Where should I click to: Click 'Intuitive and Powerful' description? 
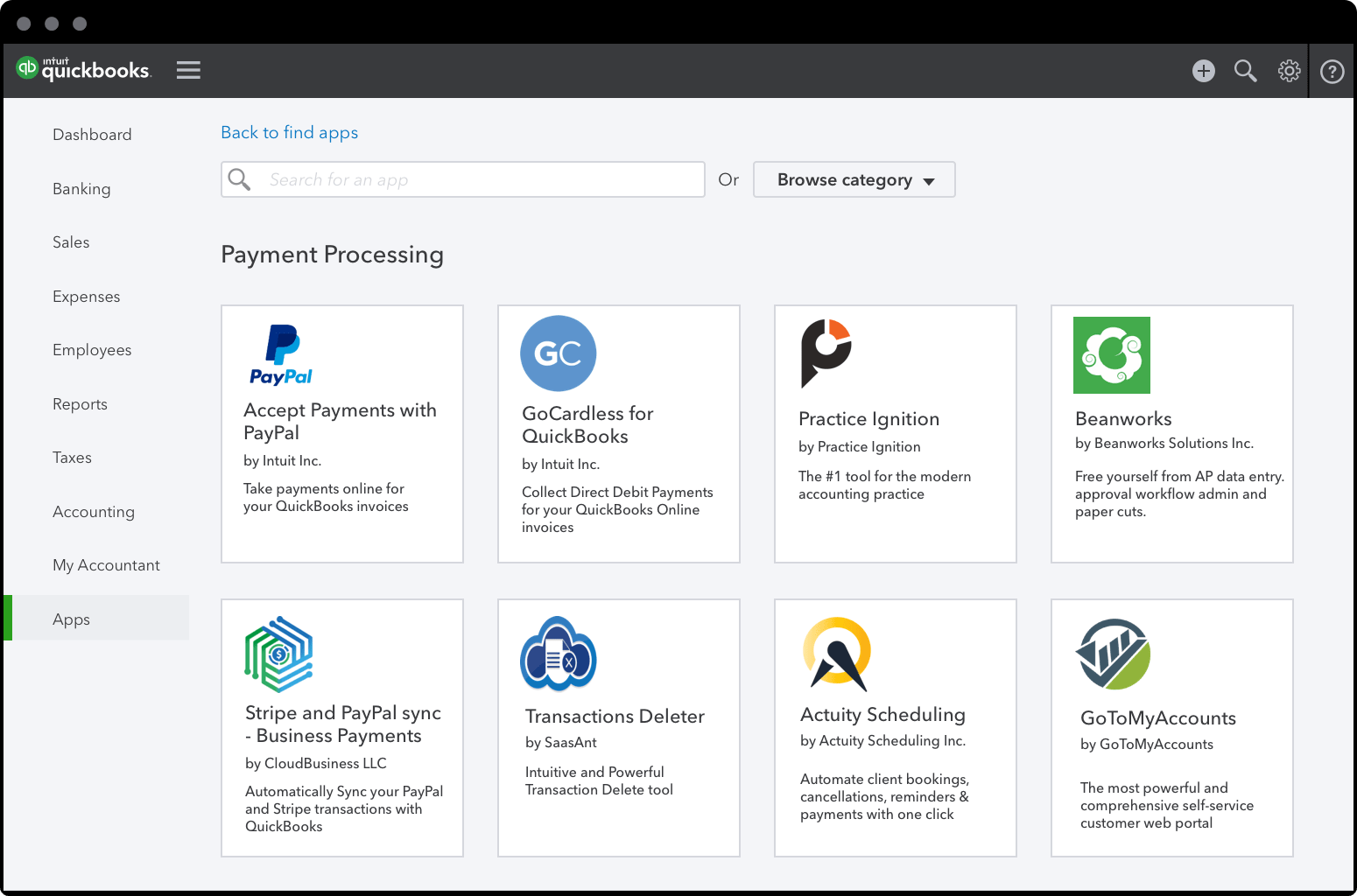tap(599, 781)
